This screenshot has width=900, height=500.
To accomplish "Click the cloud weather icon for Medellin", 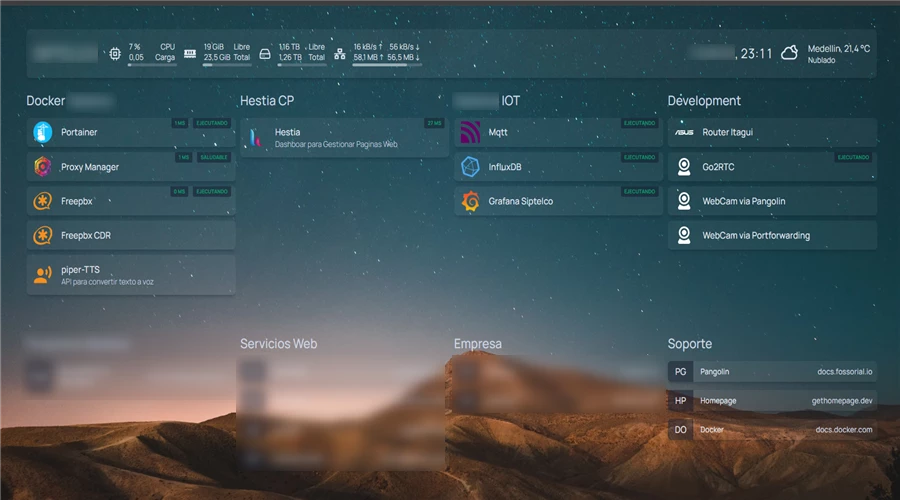I will pyautogui.click(x=789, y=53).
